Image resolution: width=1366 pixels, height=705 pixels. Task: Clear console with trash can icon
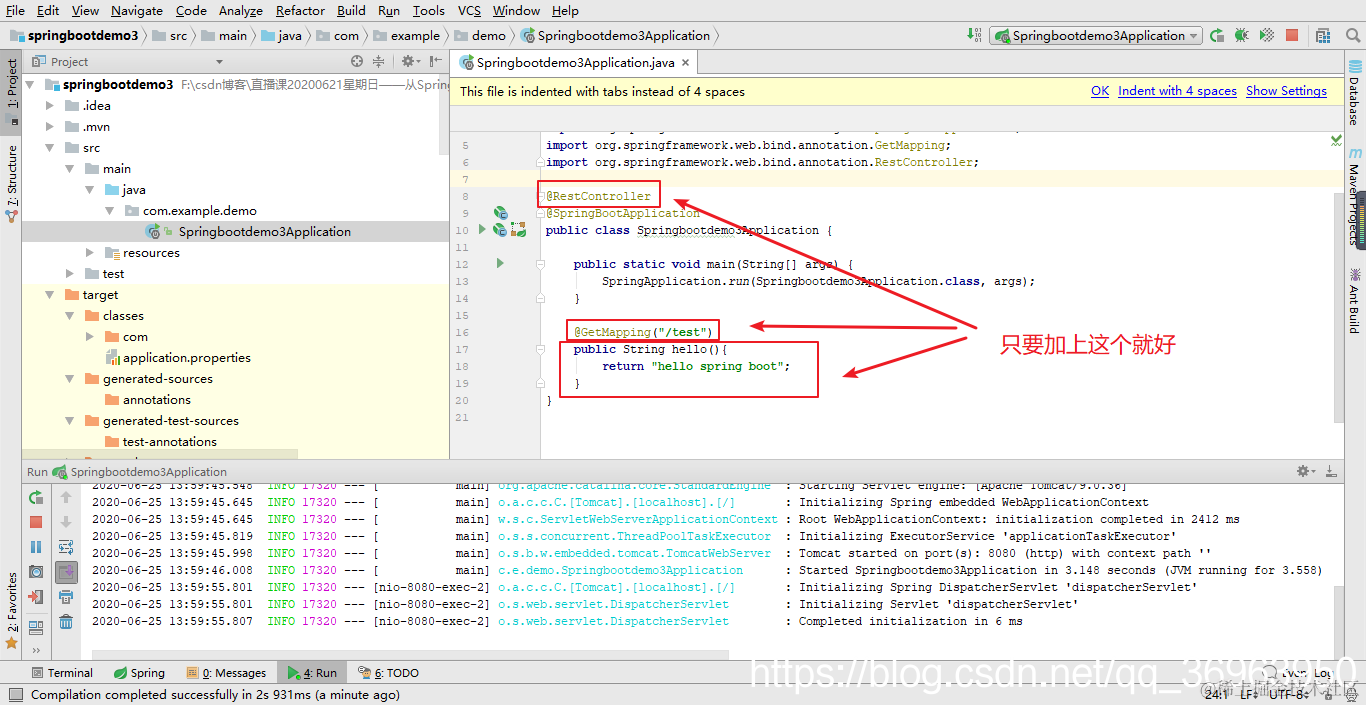pyautogui.click(x=66, y=622)
